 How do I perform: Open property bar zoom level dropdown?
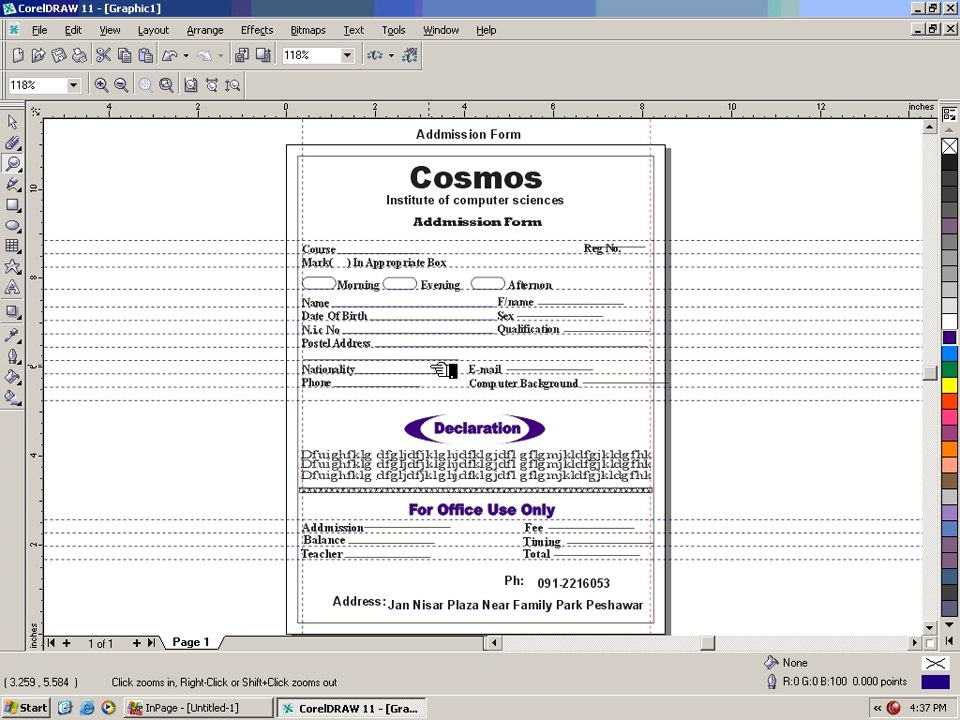pos(73,85)
